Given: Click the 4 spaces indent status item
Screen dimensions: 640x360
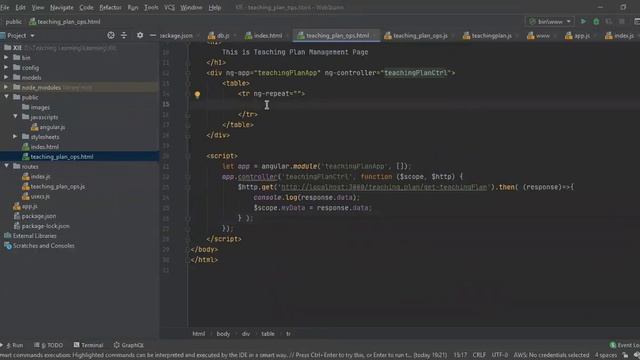Looking at the screenshot, I should [606, 355].
